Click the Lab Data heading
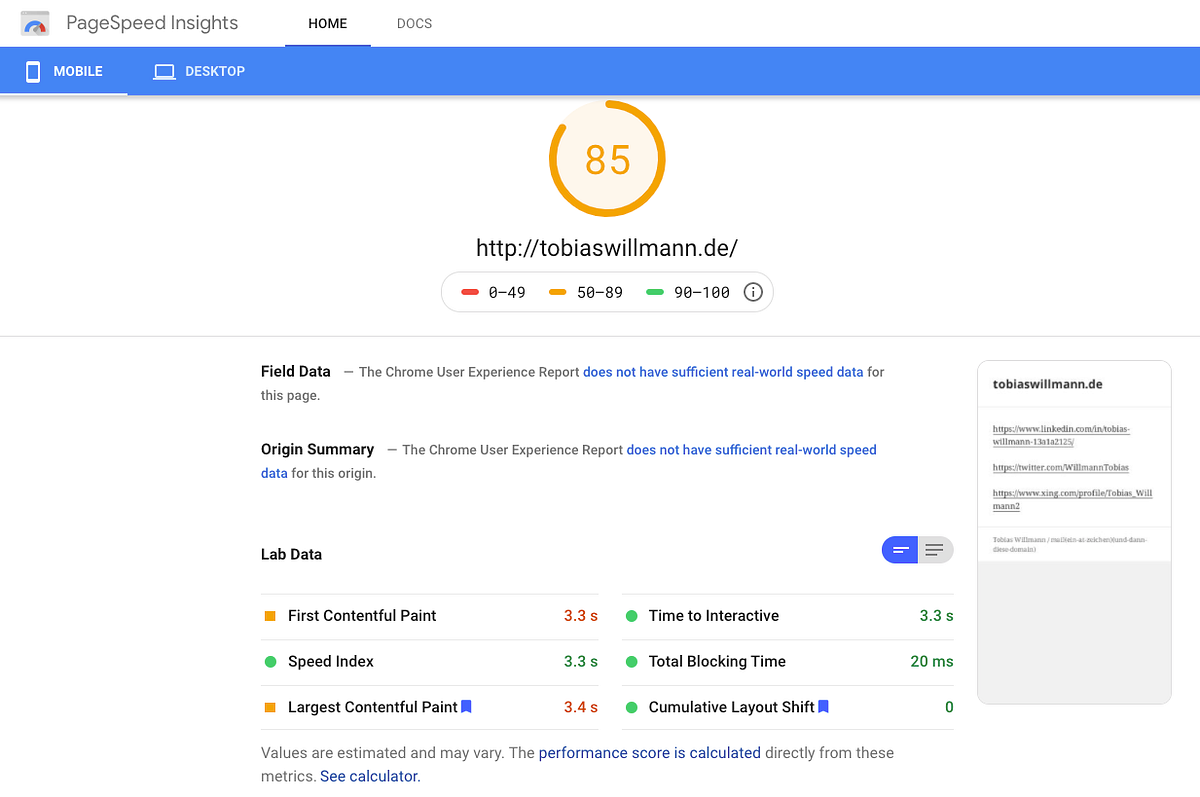This screenshot has height=797, width=1200. (291, 555)
